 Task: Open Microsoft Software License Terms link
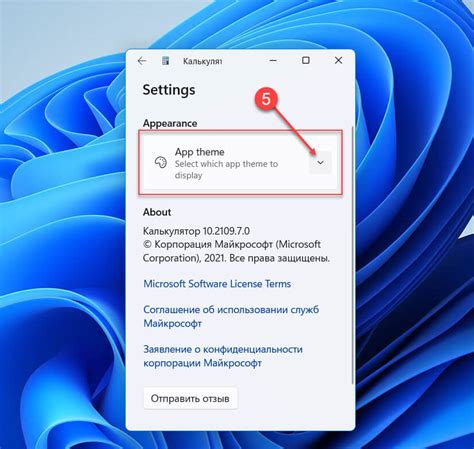[x=217, y=284]
